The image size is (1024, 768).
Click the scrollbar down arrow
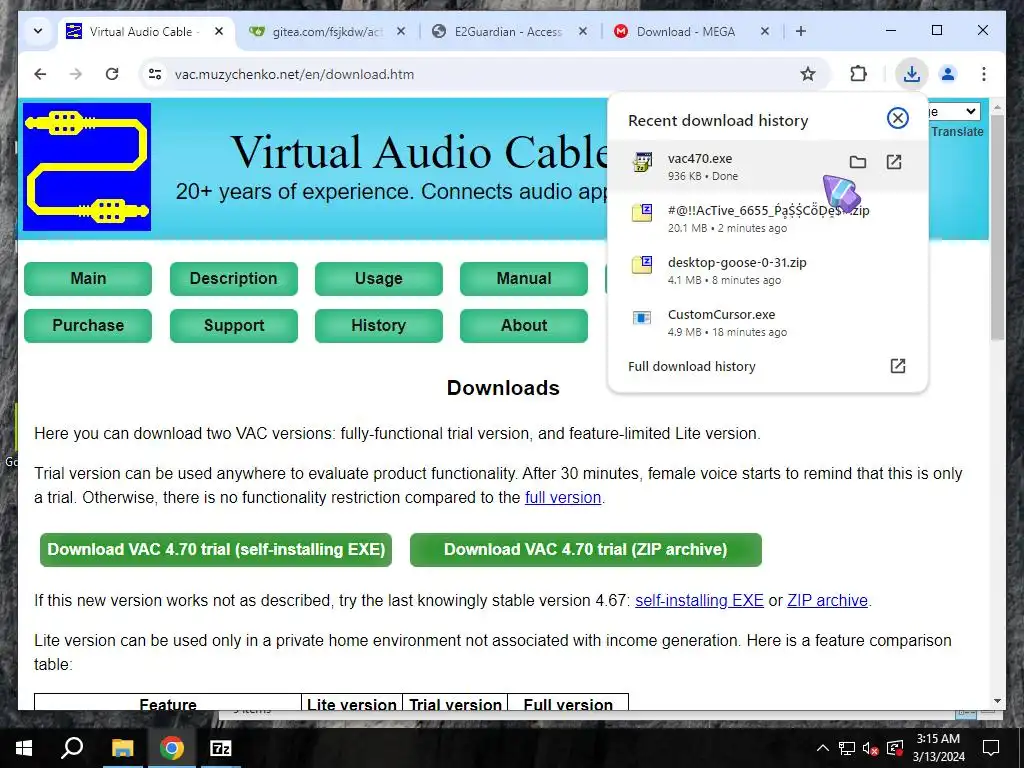pos(997,701)
